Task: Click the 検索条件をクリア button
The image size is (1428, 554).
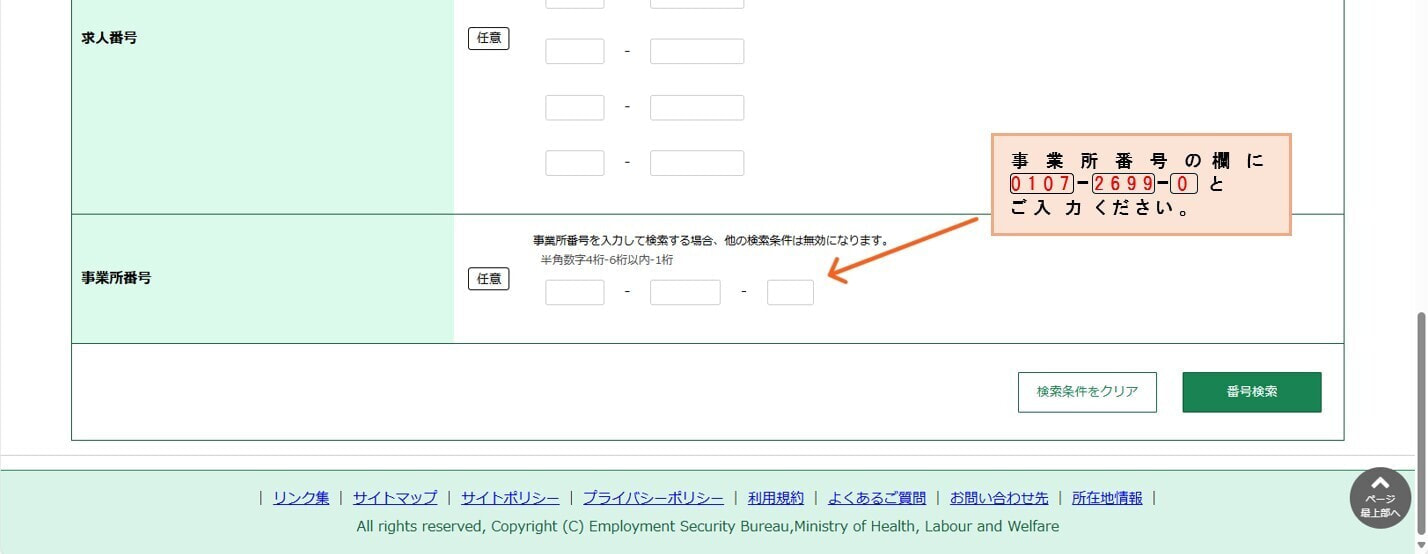Action: click(x=1086, y=392)
